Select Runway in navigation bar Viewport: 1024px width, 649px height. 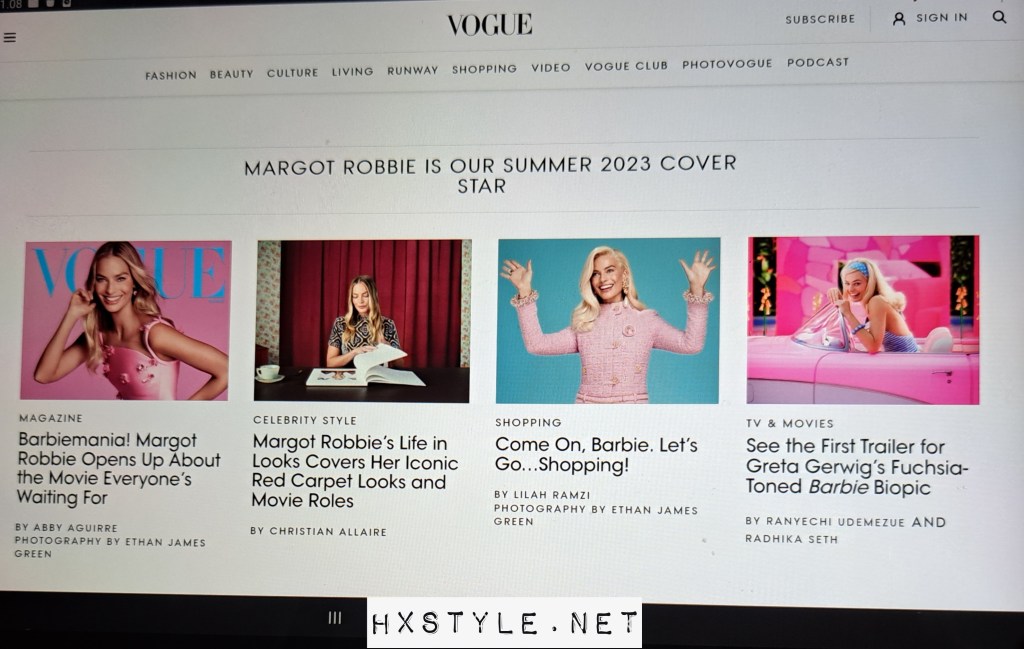click(x=412, y=70)
